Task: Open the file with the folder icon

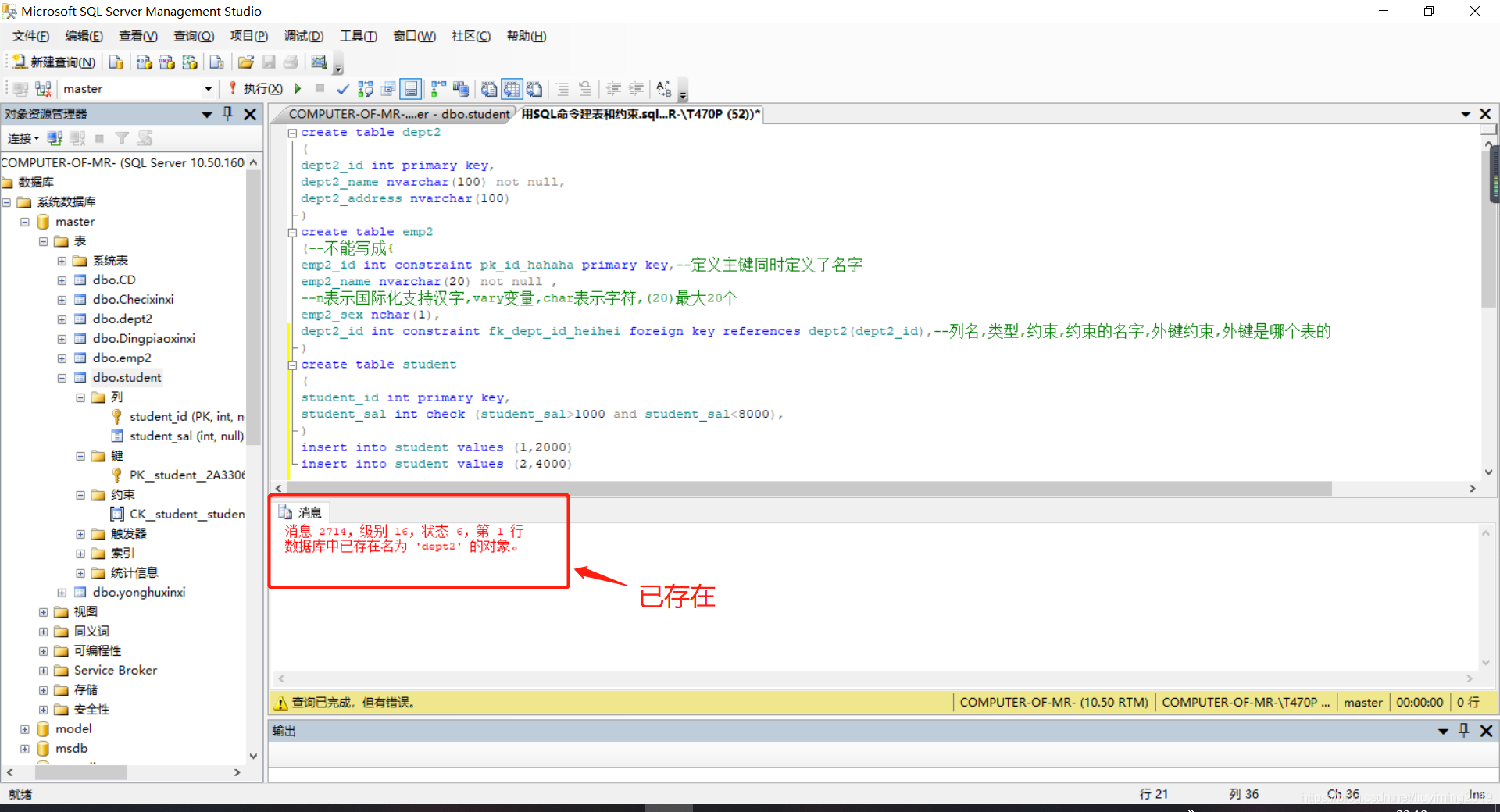Action: [245, 62]
